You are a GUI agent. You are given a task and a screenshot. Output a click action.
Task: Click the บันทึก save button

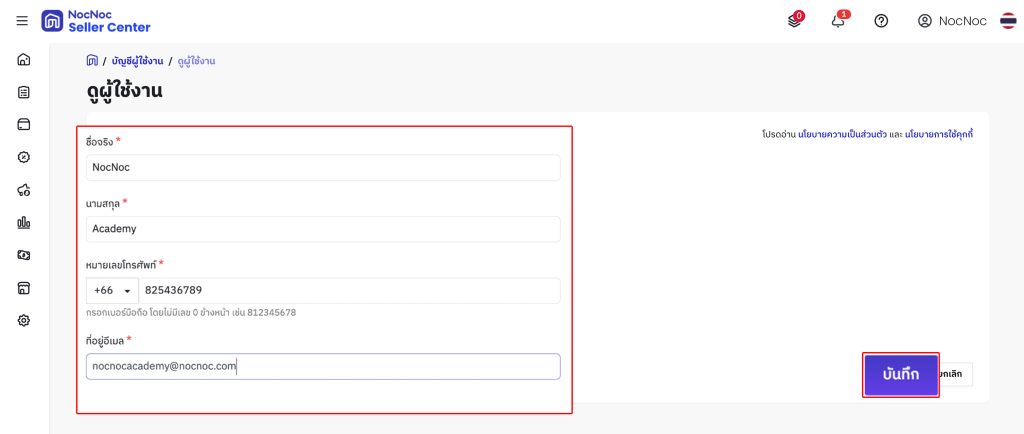(x=900, y=374)
